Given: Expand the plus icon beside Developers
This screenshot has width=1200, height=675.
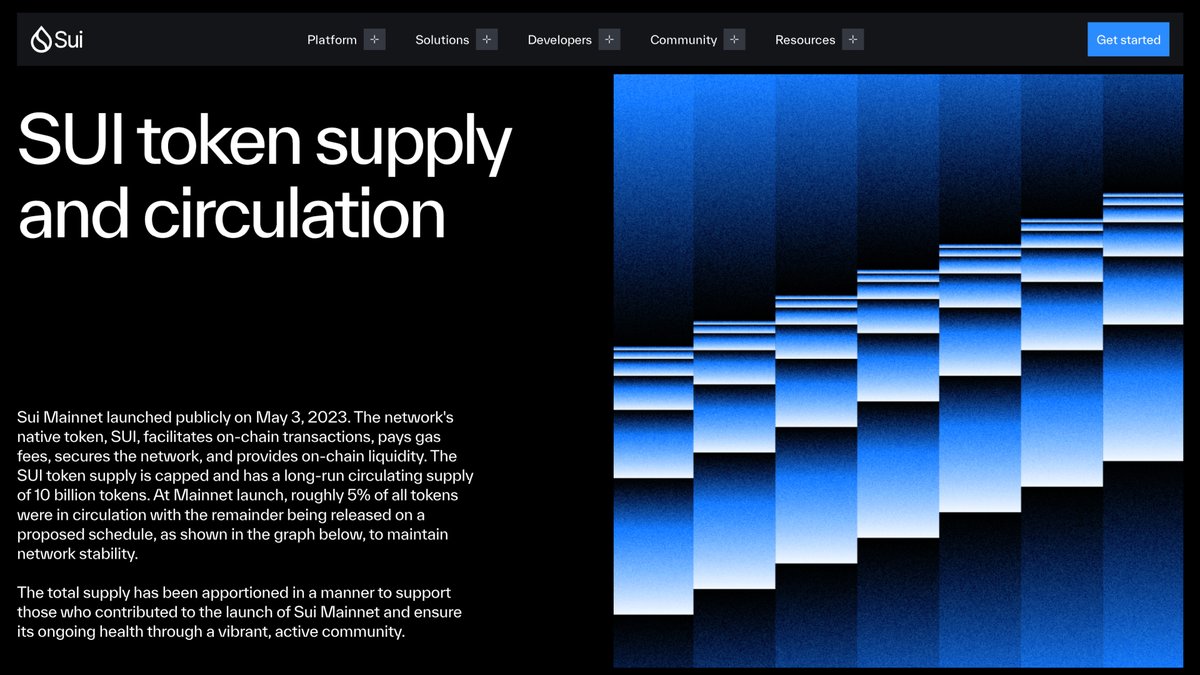Looking at the screenshot, I should click(x=610, y=40).
